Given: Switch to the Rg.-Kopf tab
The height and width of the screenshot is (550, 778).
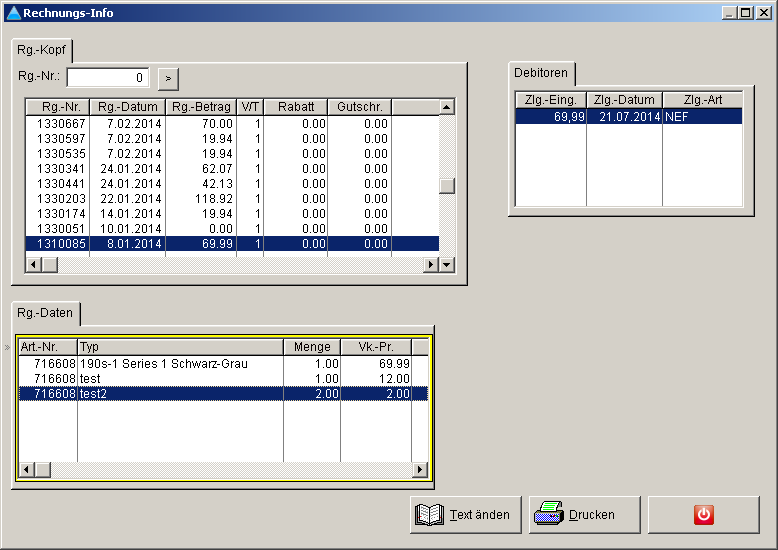Looking at the screenshot, I should tap(41, 50).
